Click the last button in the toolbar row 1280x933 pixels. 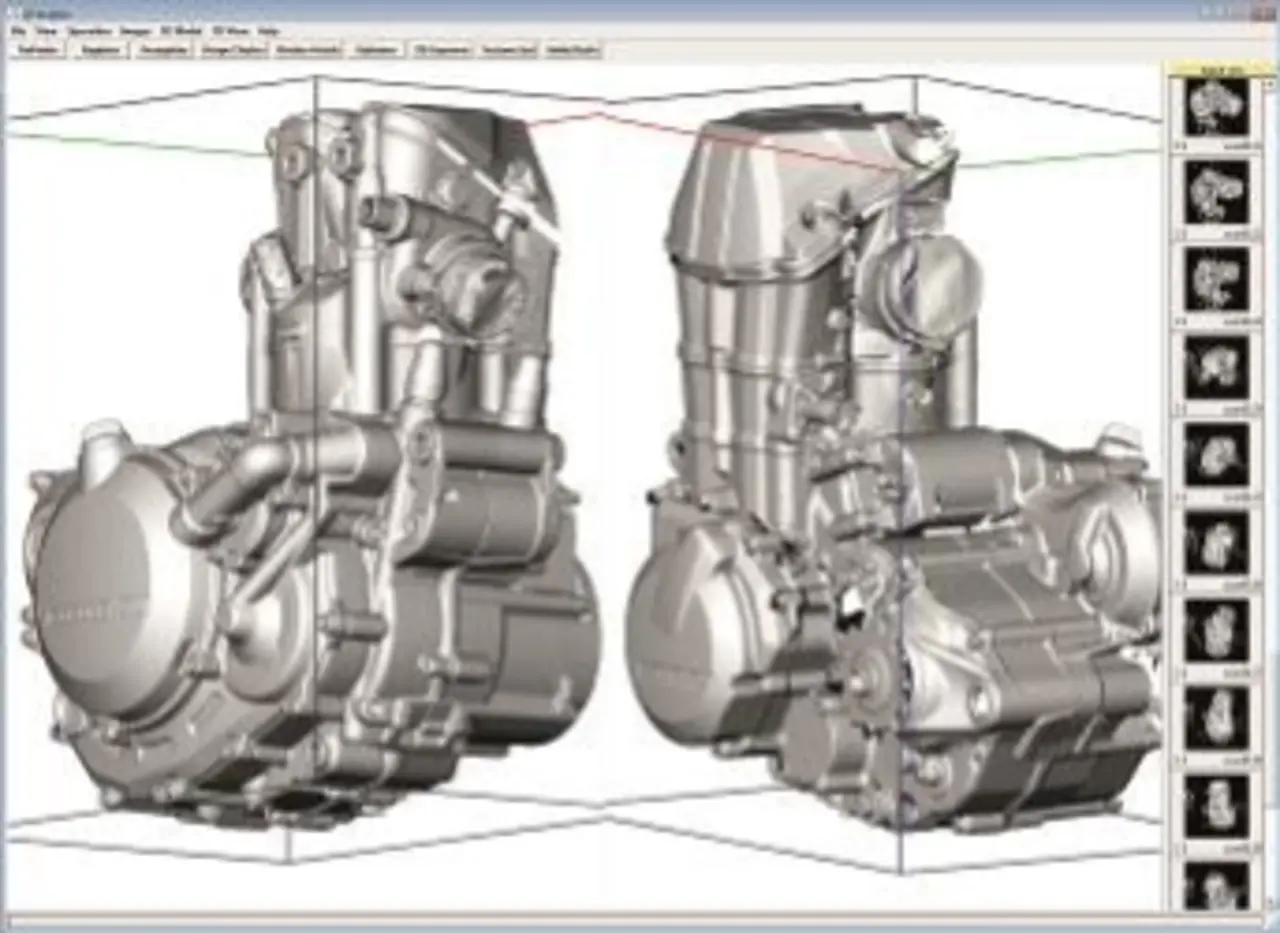pyautogui.click(x=572, y=50)
